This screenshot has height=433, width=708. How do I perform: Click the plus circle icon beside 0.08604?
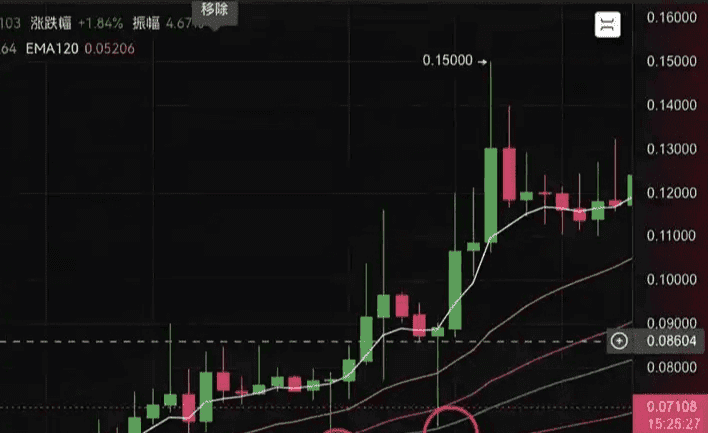pos(619,341)
